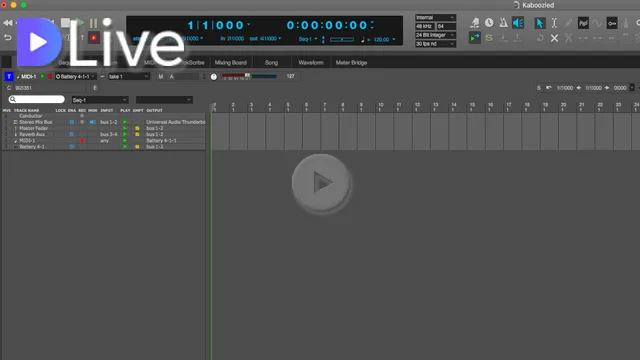Toggle enable for Stereo Mix Bus track
640x360 pixels.
coord(71,122)
